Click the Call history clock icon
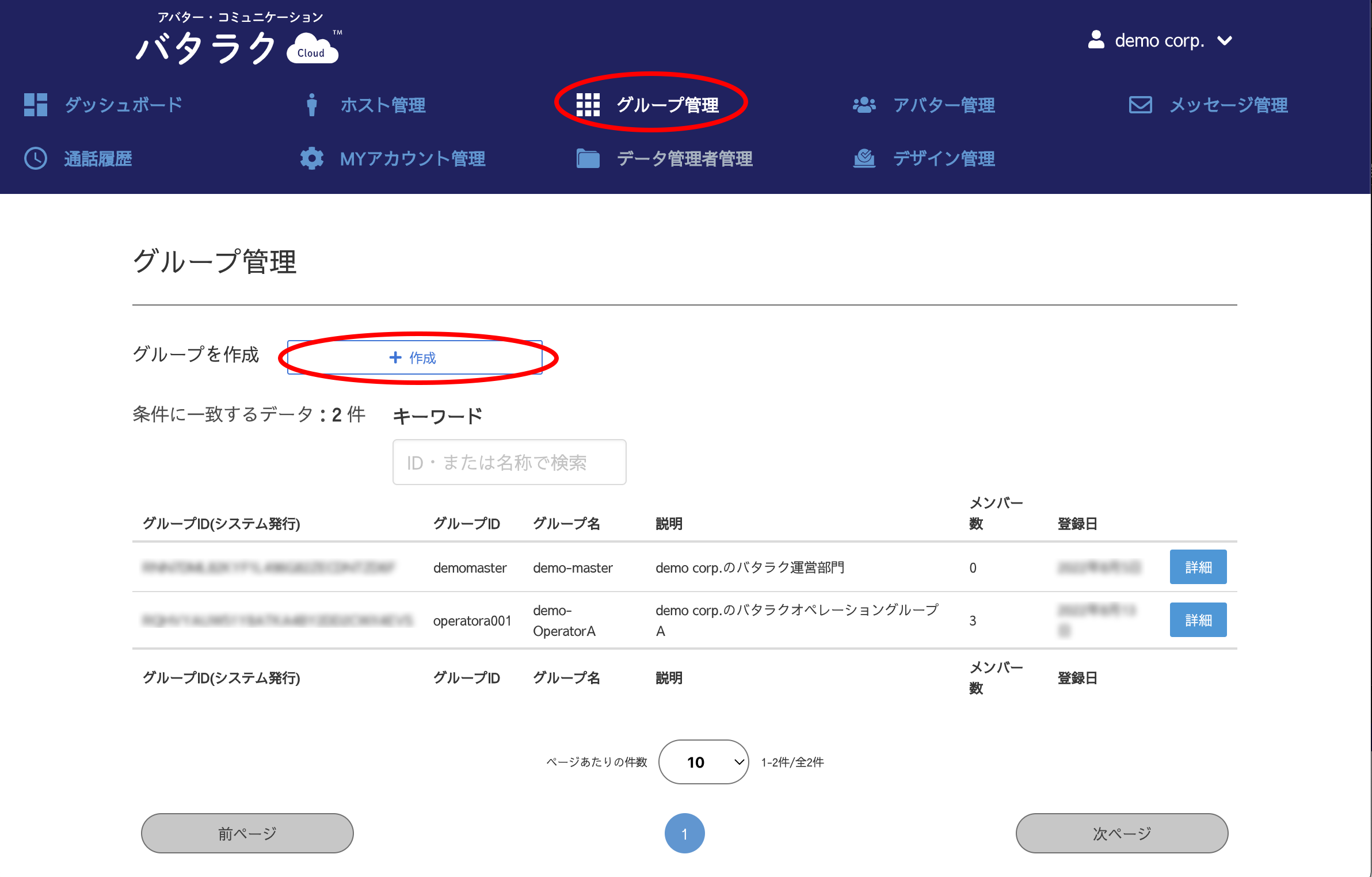The width and height of the screenshot is (1372, 877). pyautogui.click(x=35, y=158)
